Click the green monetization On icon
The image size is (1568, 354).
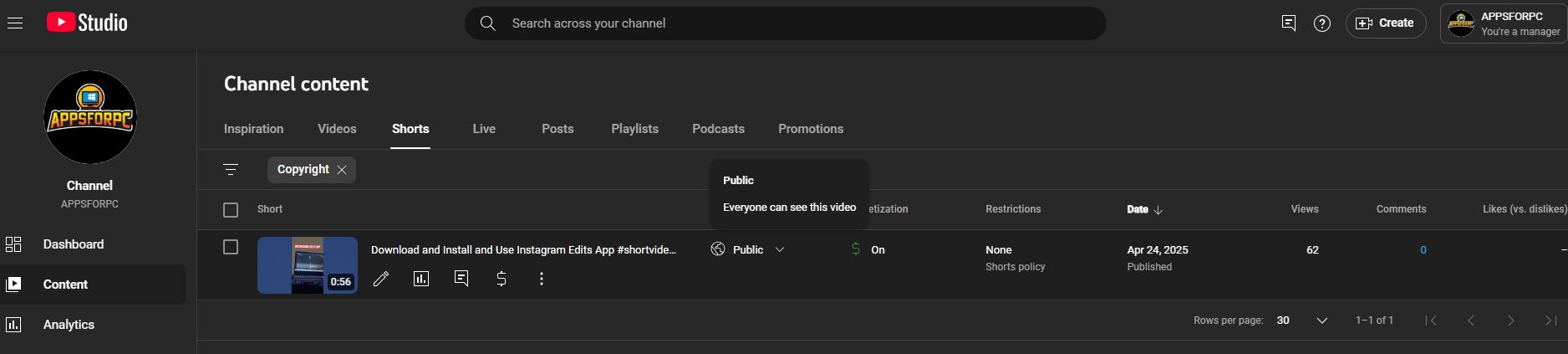point(856,249)
